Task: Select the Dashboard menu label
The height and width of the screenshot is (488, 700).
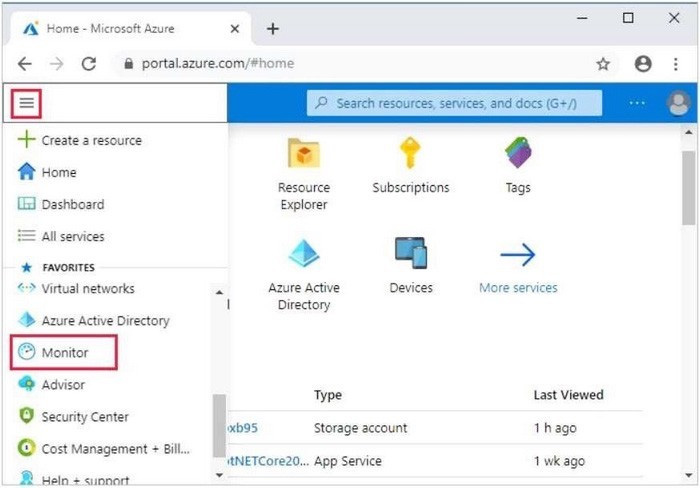Action: click(73, 204)
